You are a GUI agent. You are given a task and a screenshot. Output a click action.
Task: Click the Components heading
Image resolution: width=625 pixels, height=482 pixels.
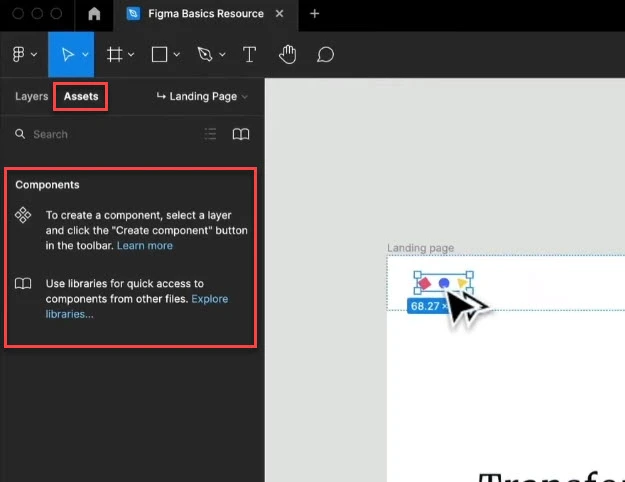47,185
